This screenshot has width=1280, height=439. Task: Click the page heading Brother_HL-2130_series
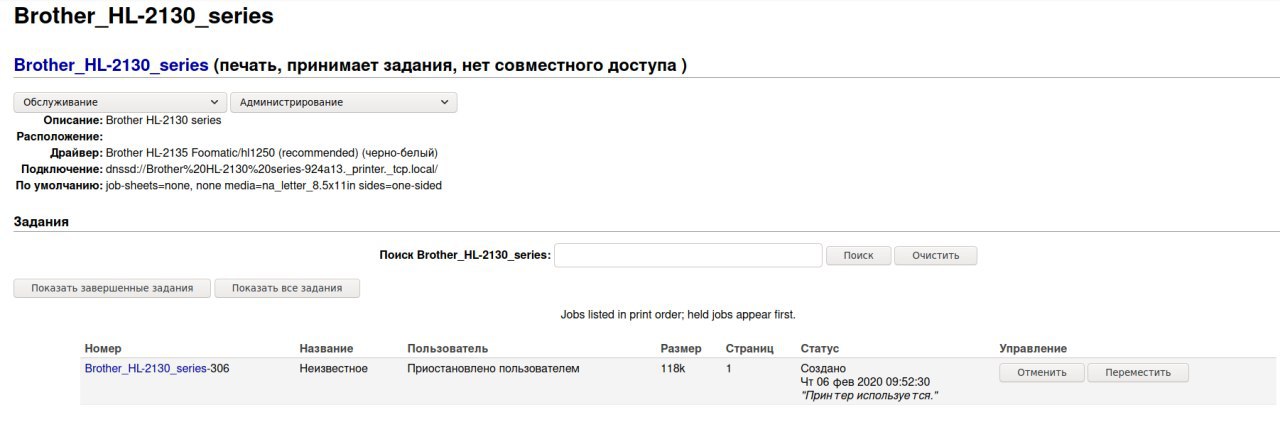point(144,16)
